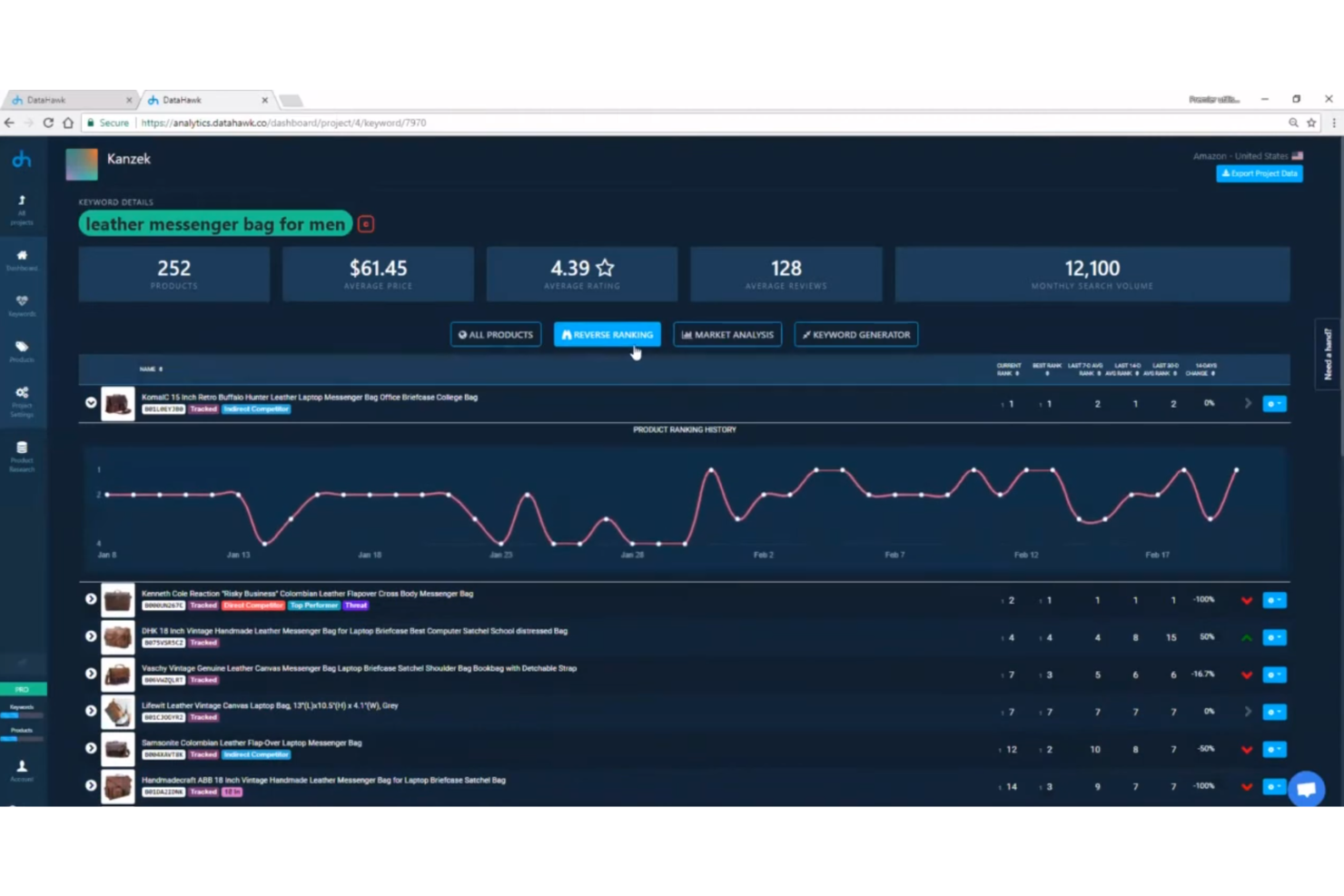This screenshot has width=1344, height=896.
Task: Click red down trend arrow for Samsonite bag
Action: [x=1247, y=750]
